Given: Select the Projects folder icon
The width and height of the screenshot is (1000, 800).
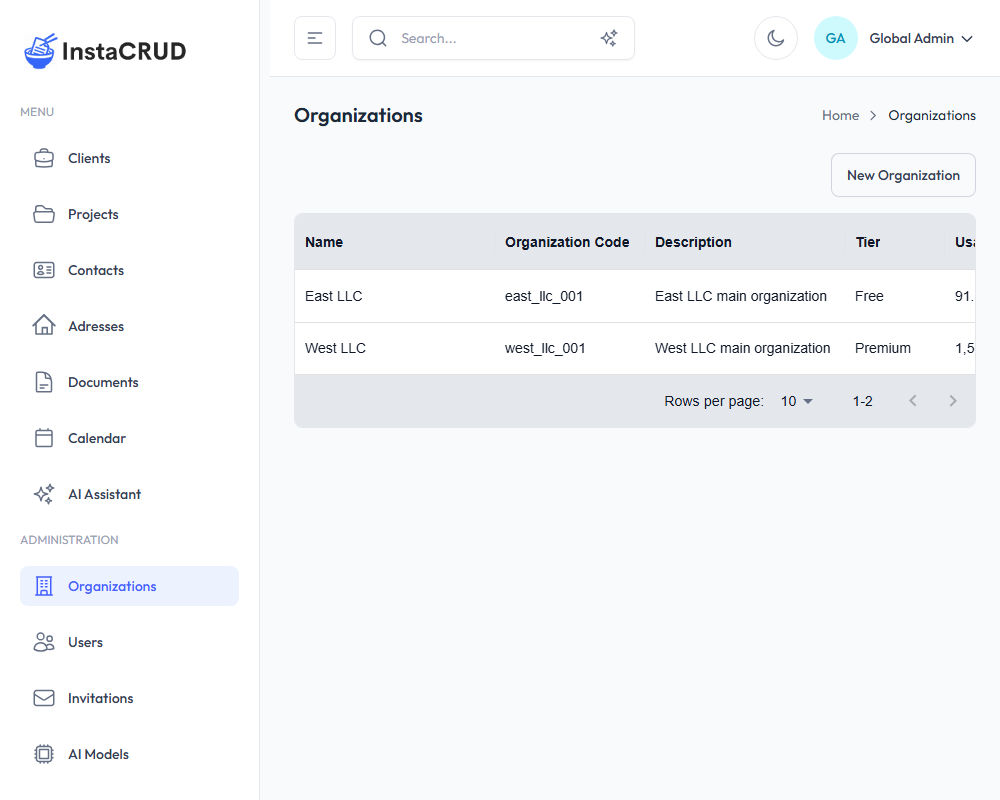Looking at the screenshot, I should (44, 213).
